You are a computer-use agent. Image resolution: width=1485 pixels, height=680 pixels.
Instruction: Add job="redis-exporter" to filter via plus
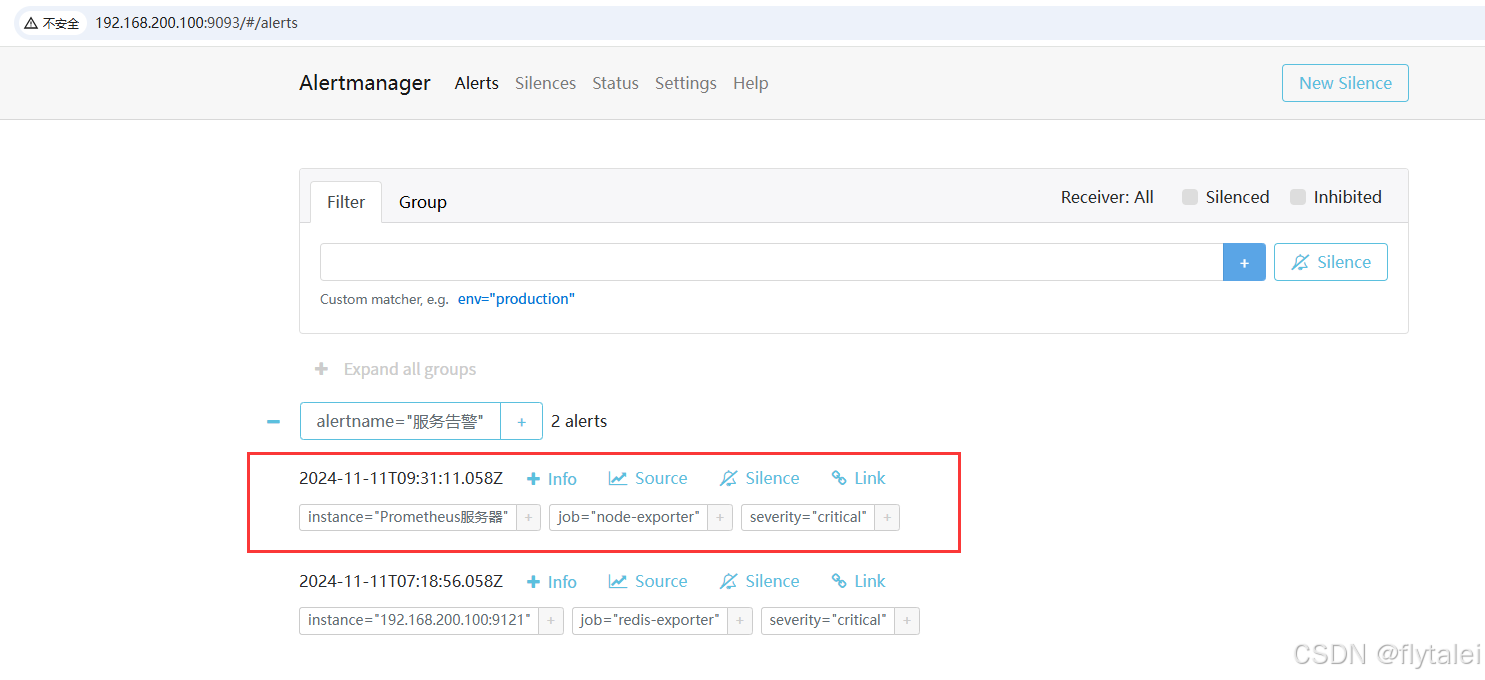click(x=740, y=620)
